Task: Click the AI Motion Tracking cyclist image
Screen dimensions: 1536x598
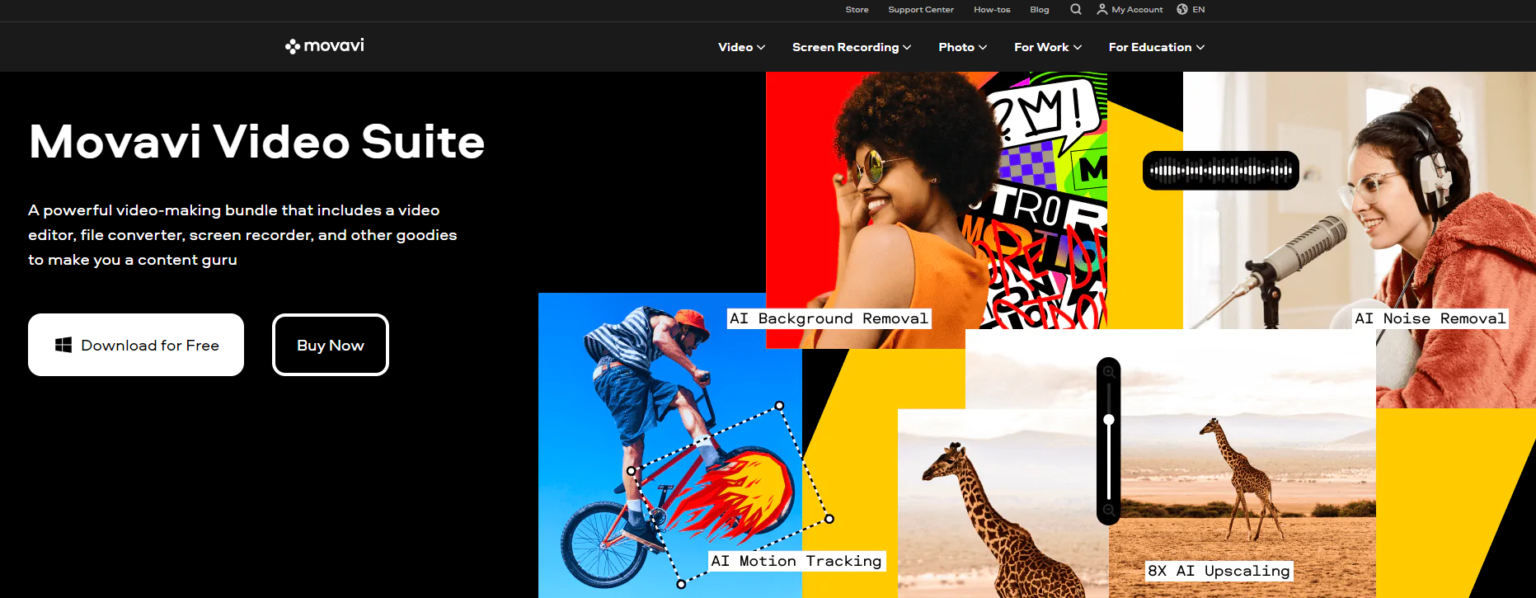Action: tap(670, 445)
